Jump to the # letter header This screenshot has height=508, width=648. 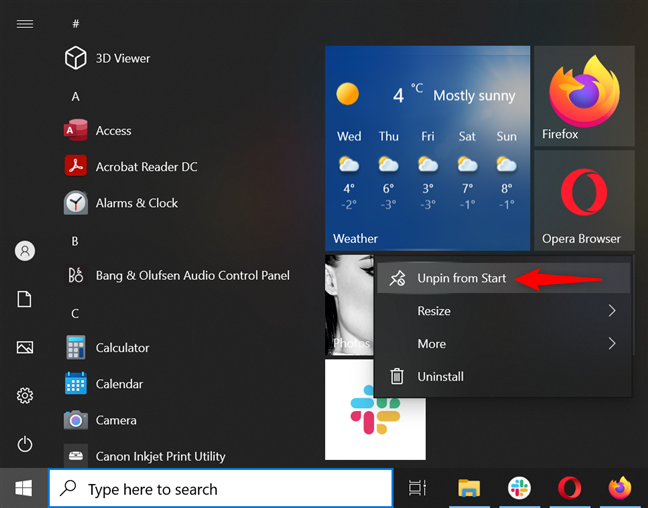76,24
